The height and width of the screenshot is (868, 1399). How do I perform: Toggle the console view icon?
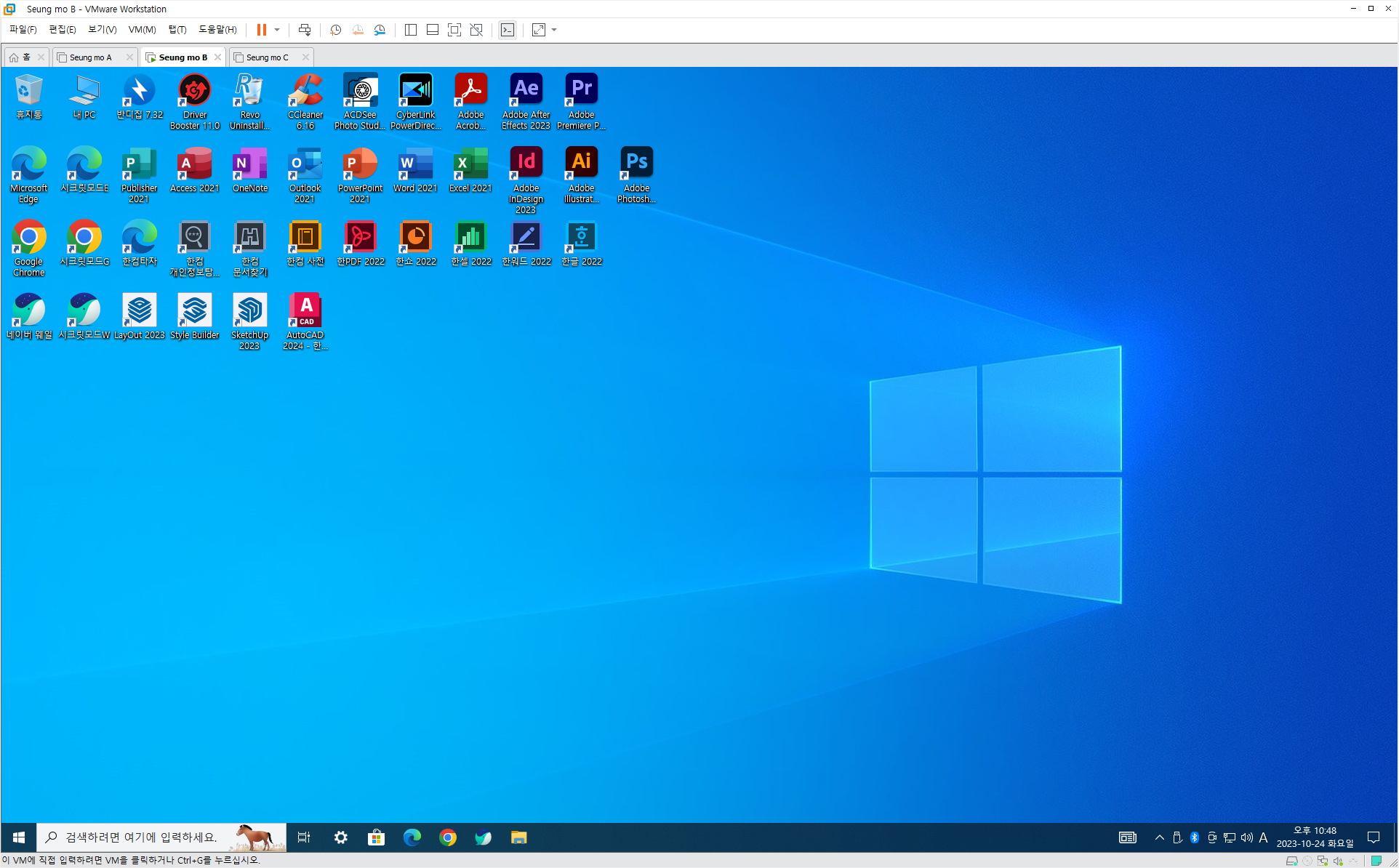point(508,30)
